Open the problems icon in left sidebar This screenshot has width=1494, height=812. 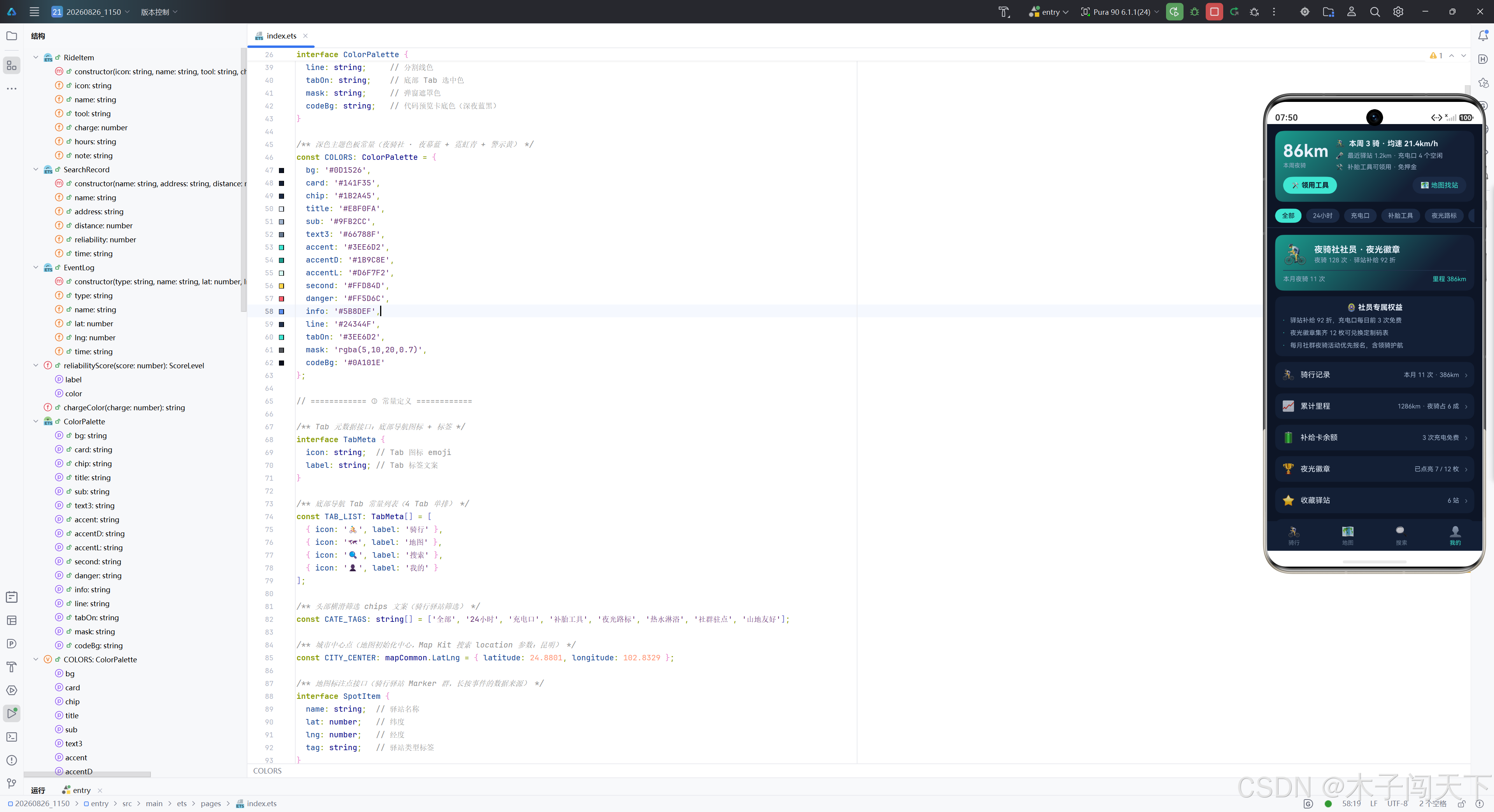12,760
